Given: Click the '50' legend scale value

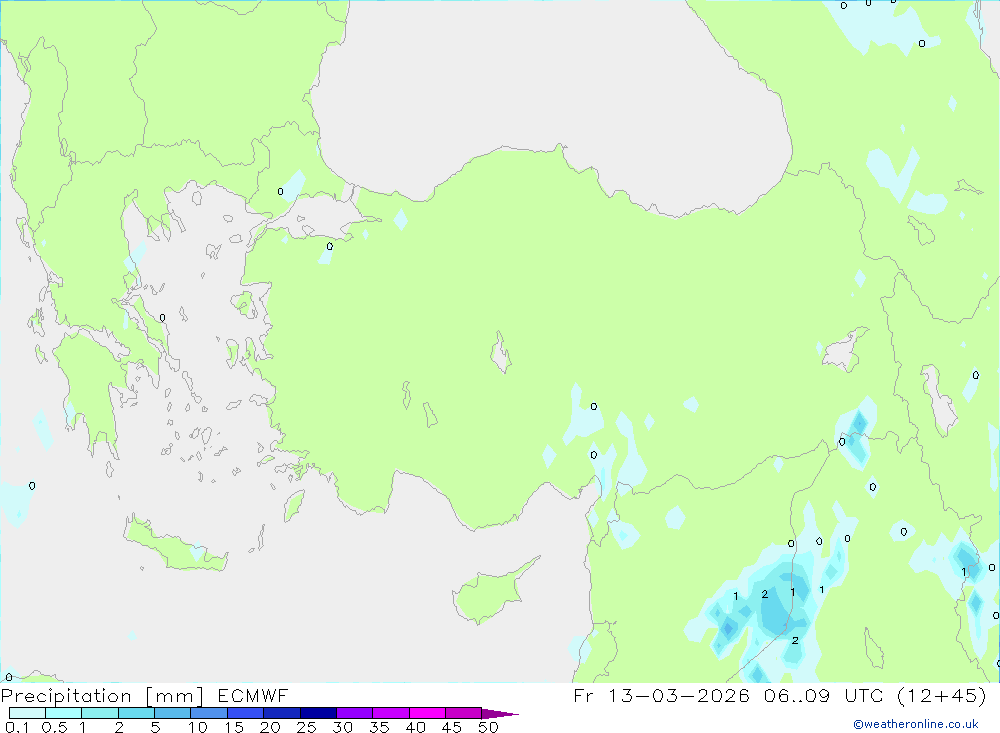Looking at the screenshot, I should (x=489, y=727).
